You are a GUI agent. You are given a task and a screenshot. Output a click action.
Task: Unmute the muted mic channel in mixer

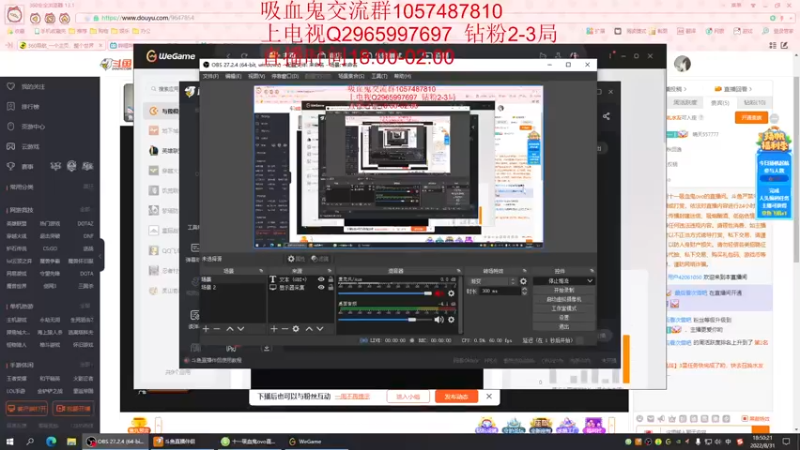(x=439, y=293)
